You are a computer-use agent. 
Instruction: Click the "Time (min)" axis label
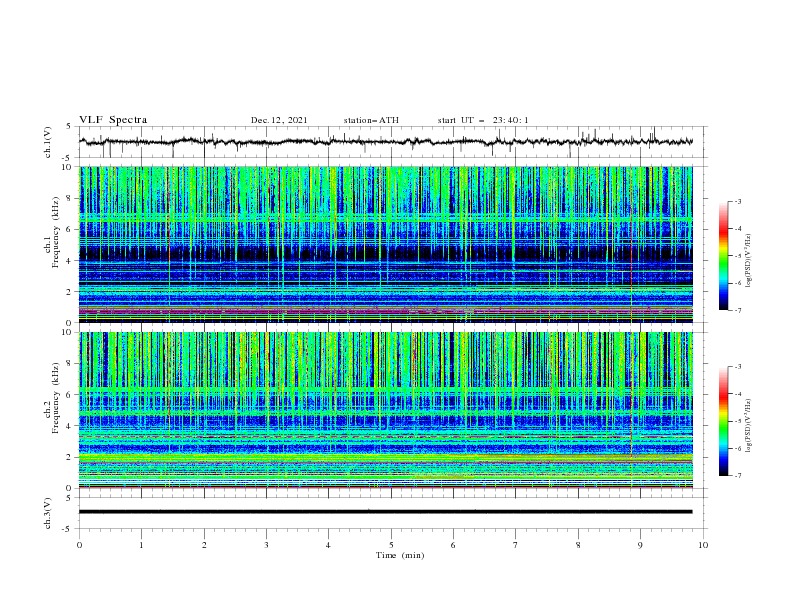(x=400, y=555)
